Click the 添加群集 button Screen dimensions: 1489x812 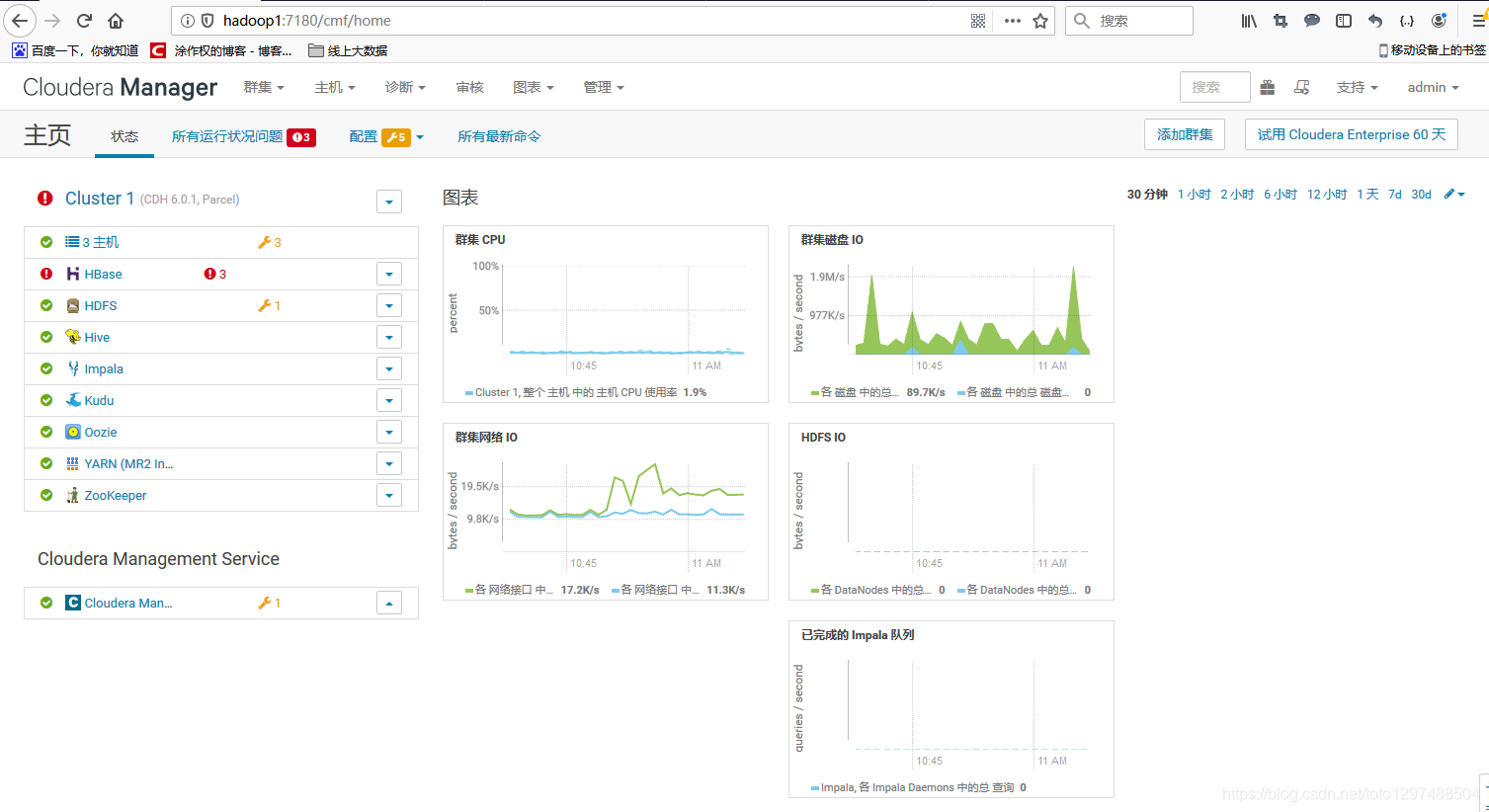[1185, 134]
